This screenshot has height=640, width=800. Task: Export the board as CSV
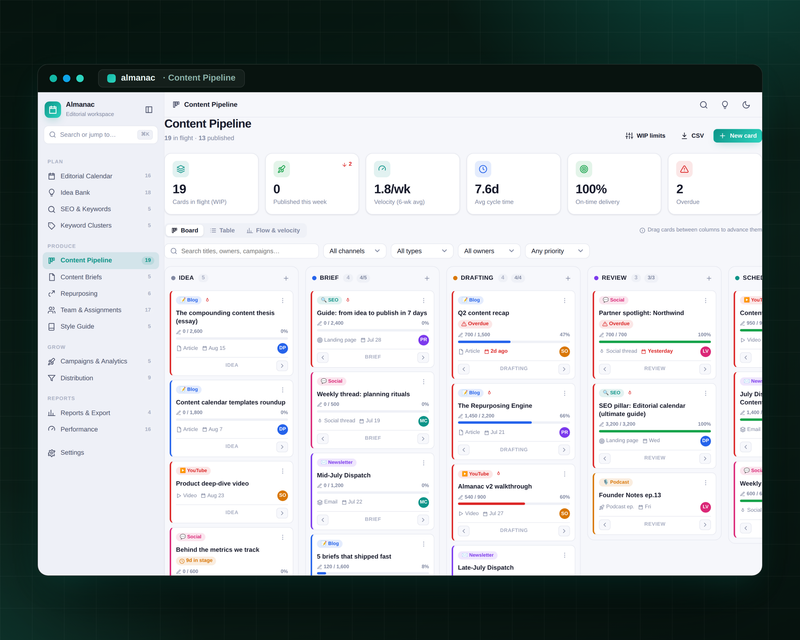692,136
